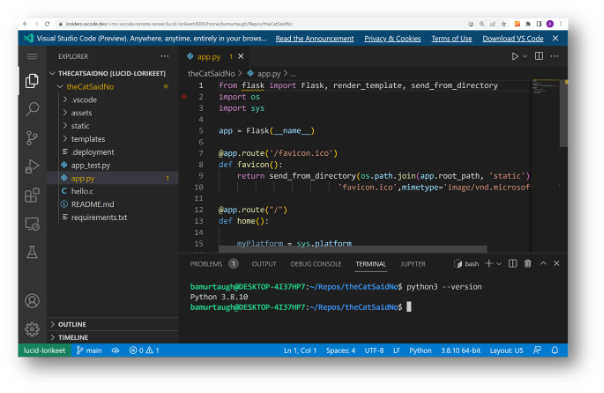Screen dimensions: 604x393
Task: Open the Extensions view
Action: point(32,195)
